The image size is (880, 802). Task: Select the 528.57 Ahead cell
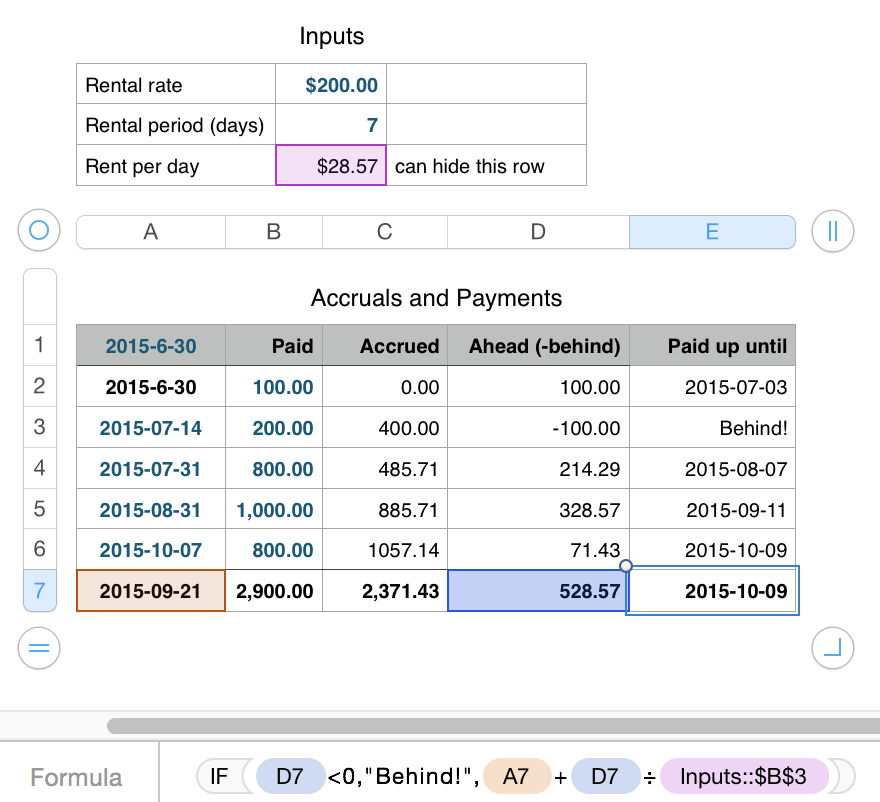538,591
